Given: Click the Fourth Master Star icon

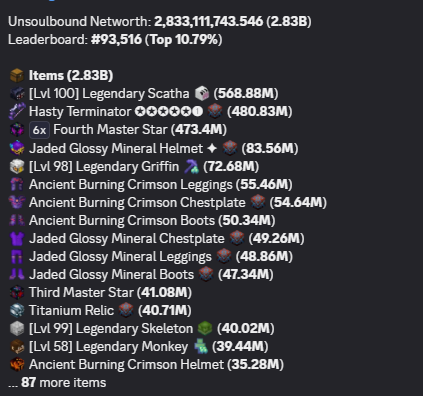Looking at the screenshot, I should click(x=17, y=129).
